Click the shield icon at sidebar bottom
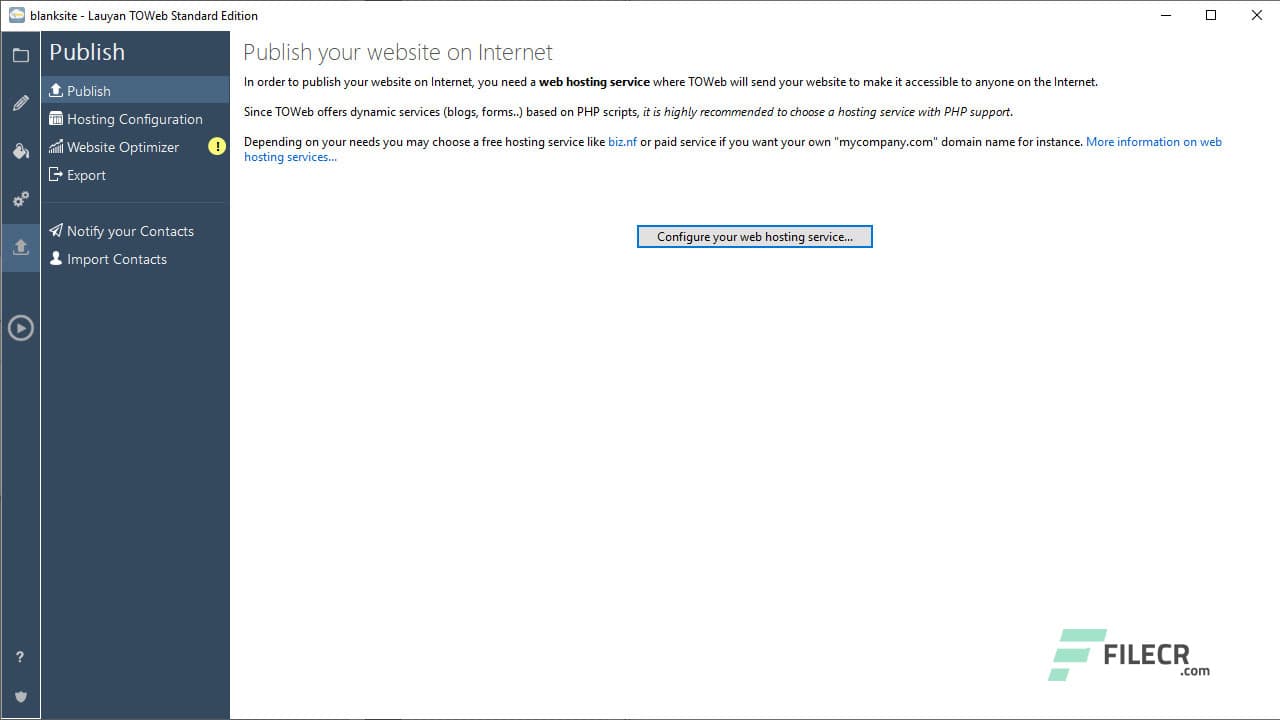Screen dimensions: 1280x720 coord(20,697)
